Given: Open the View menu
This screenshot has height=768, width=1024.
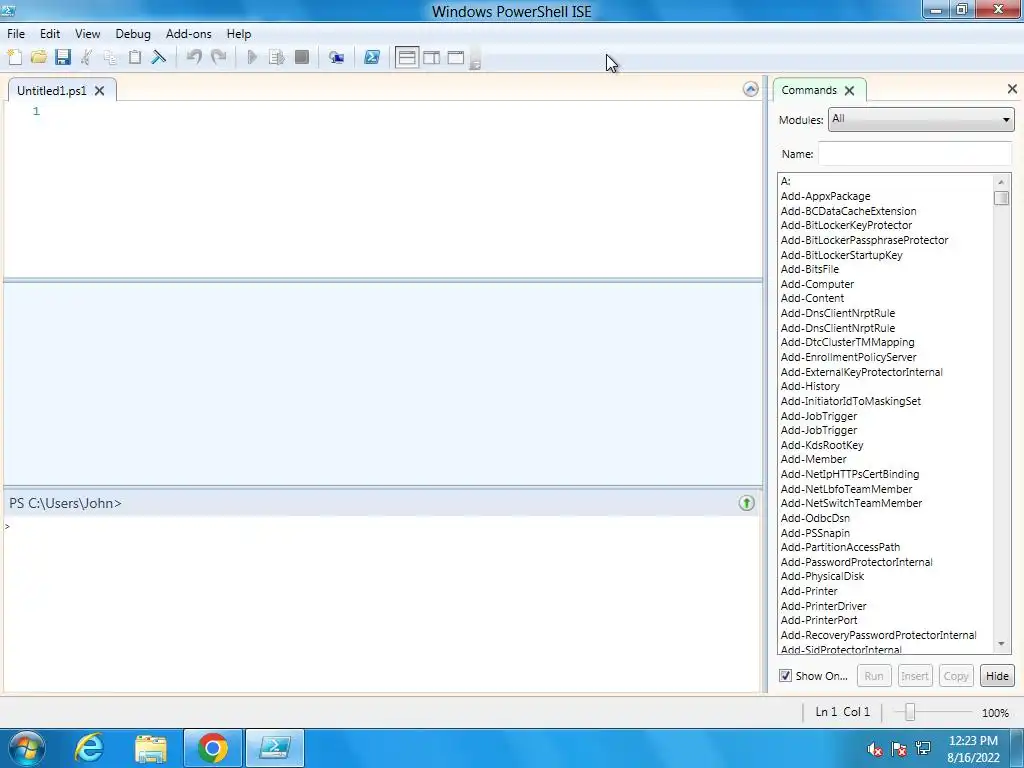Looking at the screenshot, I should 88,34.
